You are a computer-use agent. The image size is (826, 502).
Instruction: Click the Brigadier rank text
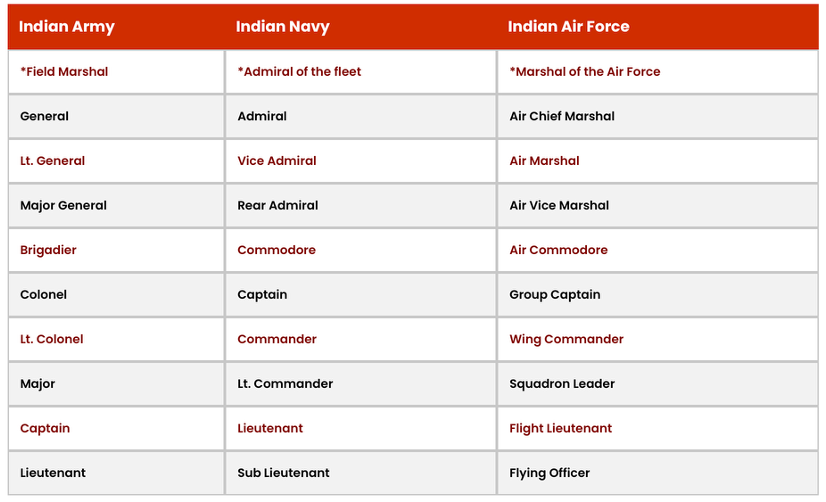tap(48, 250)
